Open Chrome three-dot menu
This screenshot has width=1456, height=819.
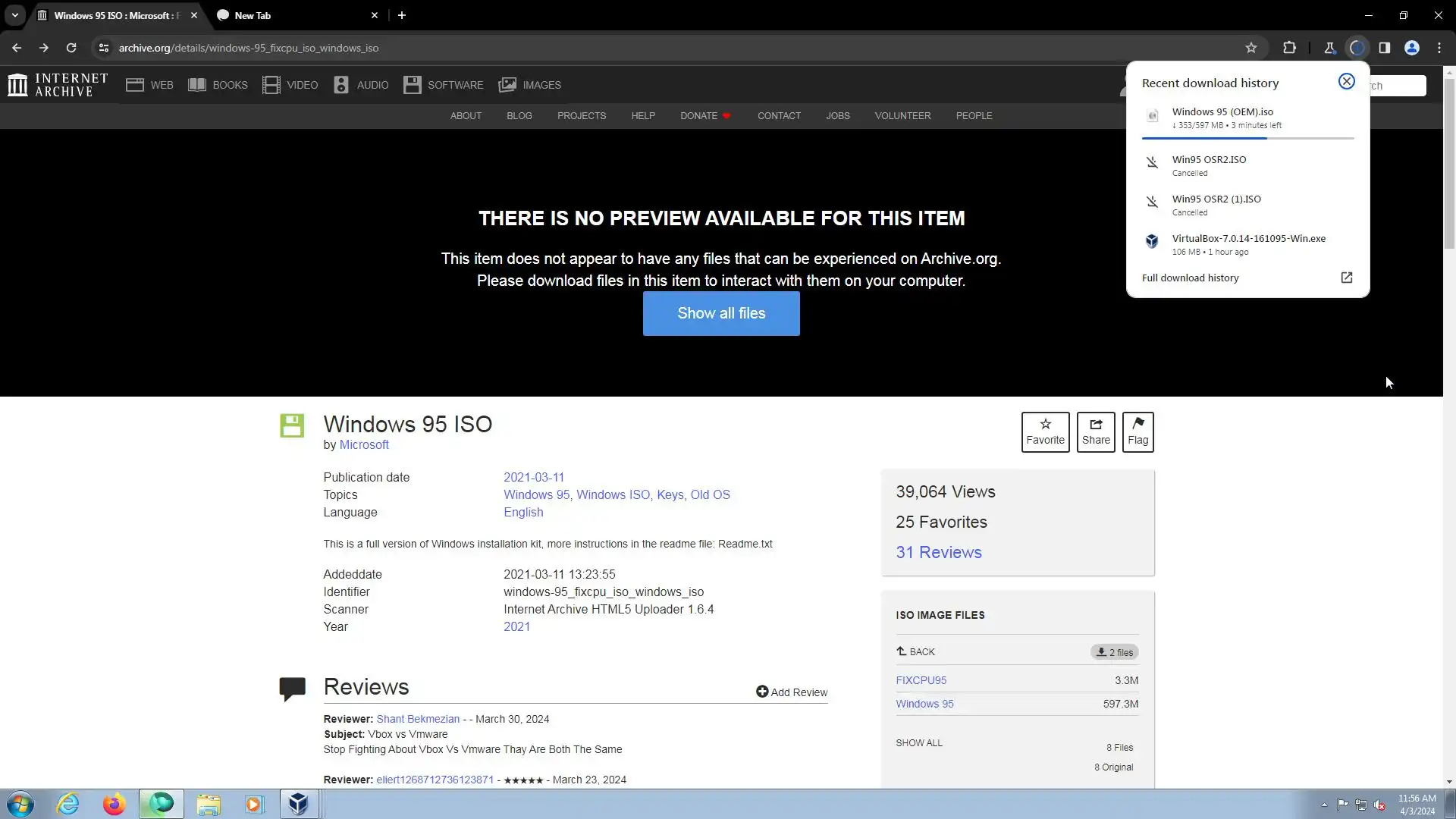(1439, 48)
